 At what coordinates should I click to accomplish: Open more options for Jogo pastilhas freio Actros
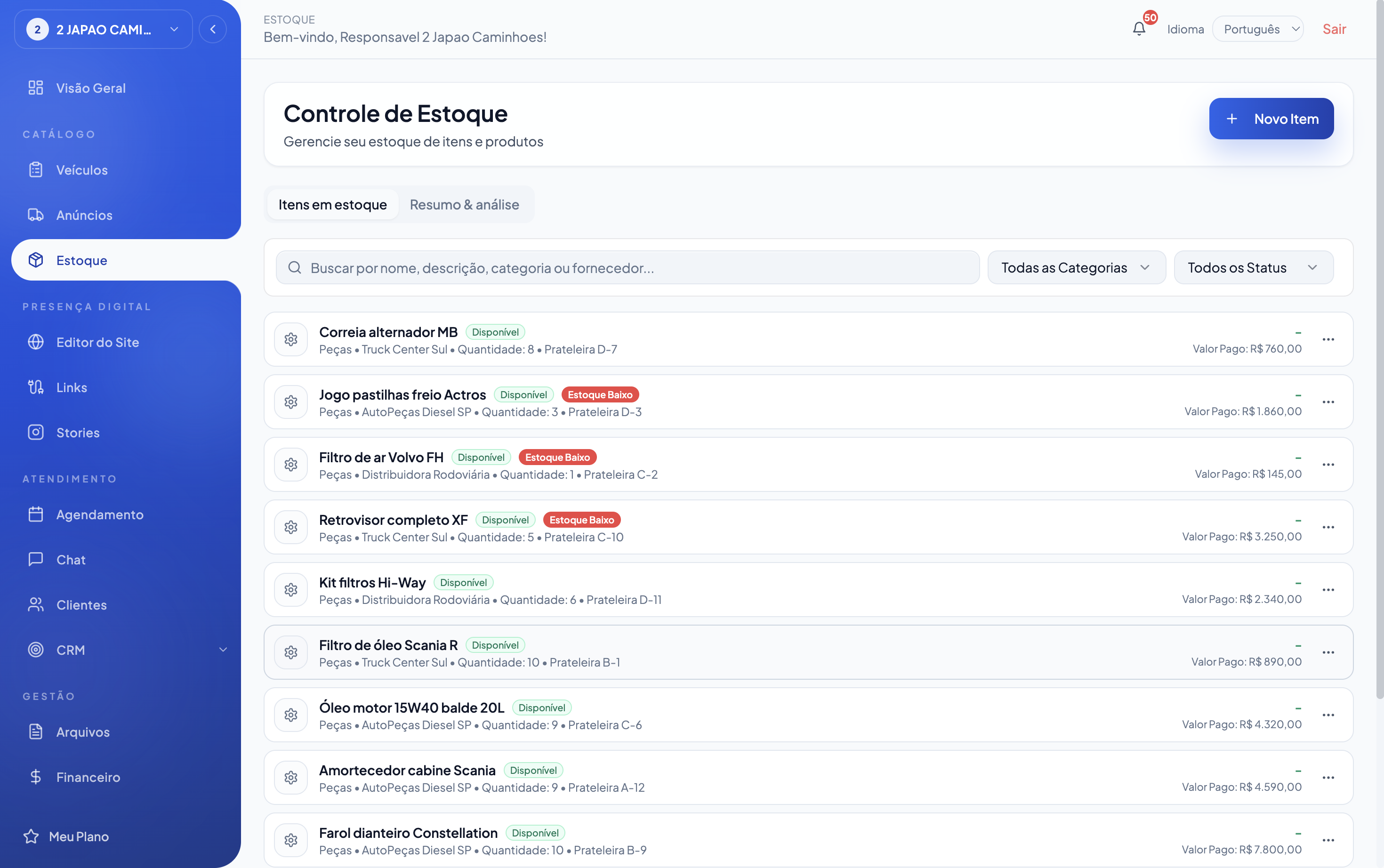click(x=1328, y=402)
